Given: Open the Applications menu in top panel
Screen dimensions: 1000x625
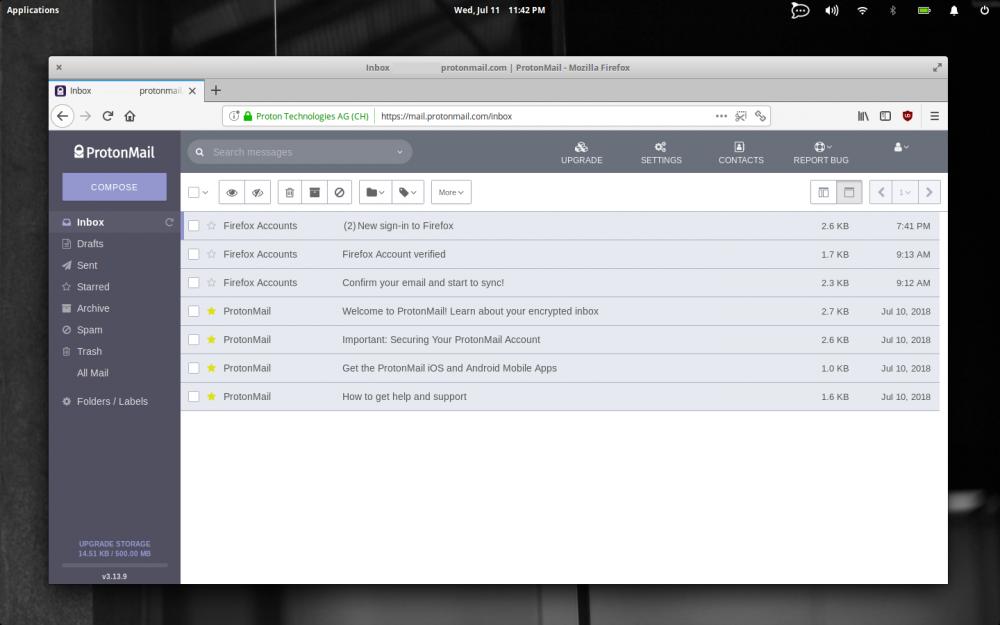Looking at the screenshot, I should (x=33, y=10).
